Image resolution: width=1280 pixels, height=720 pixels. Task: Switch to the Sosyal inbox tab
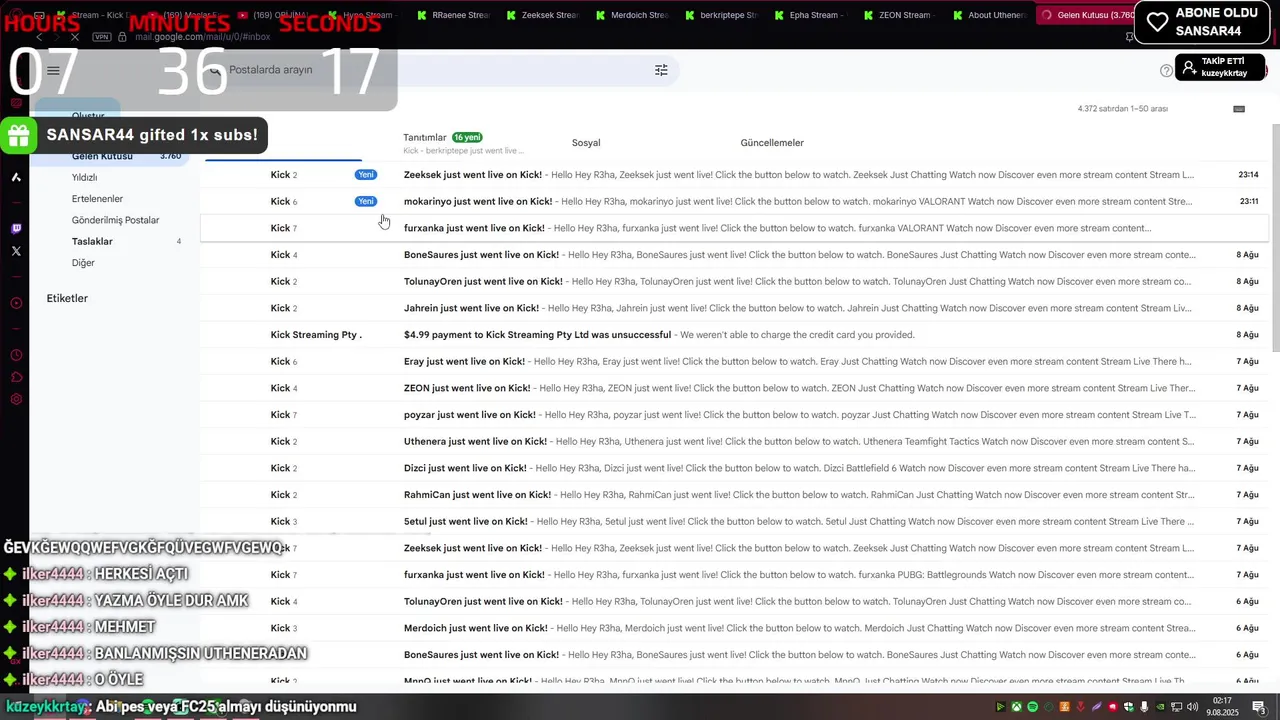[x=586, y=143]
